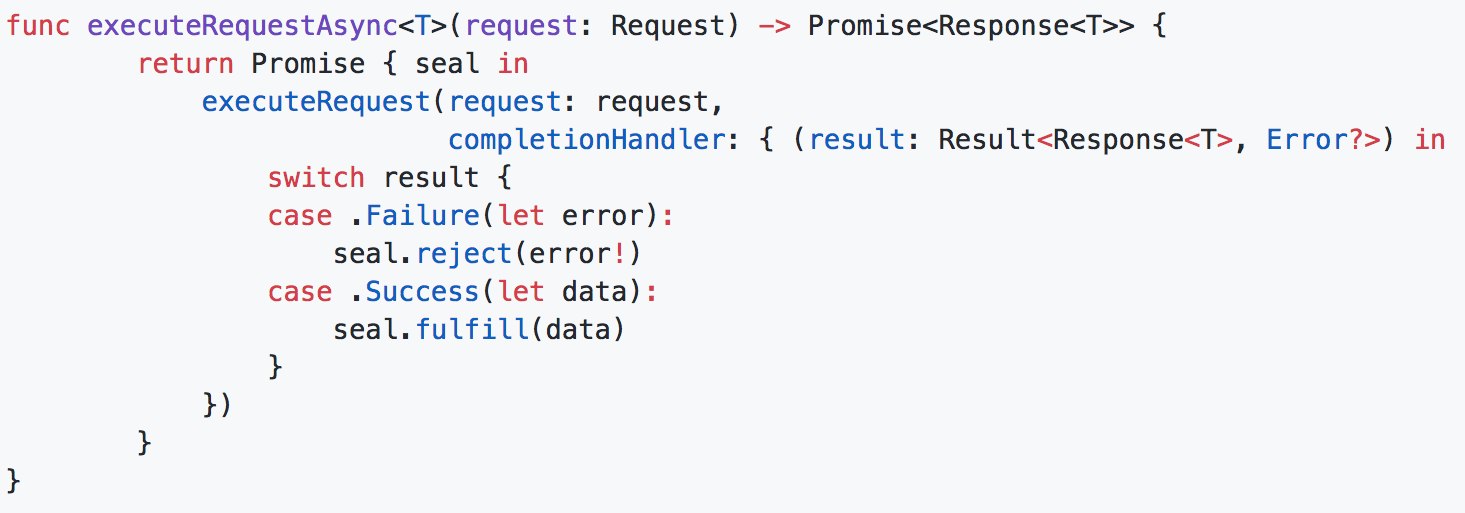Click the Result type name
This screenshot has width=1465, height=513.
(986, 140)
